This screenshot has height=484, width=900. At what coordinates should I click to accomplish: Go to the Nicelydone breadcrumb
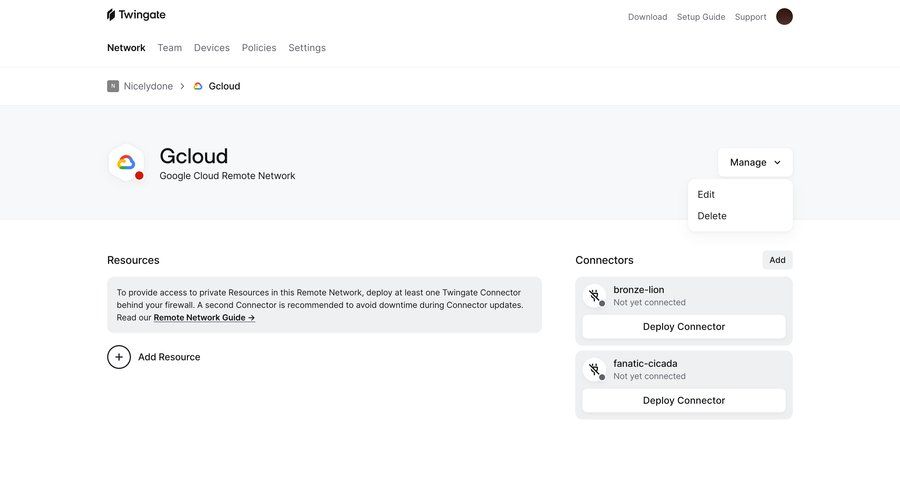[x=148, y=86]
